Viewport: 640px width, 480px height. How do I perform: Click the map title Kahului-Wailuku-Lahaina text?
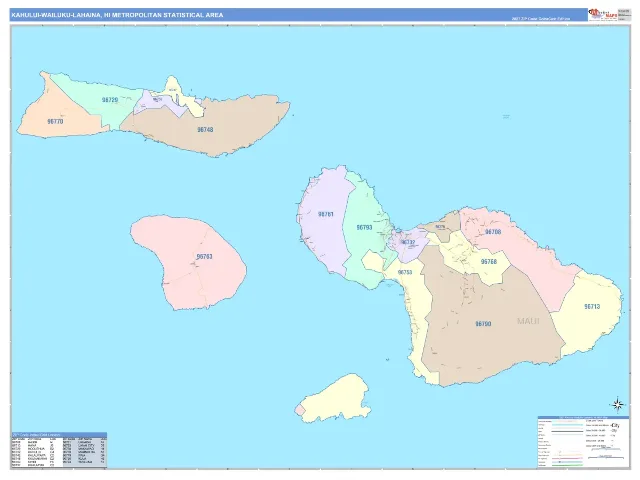coord(117,15)
